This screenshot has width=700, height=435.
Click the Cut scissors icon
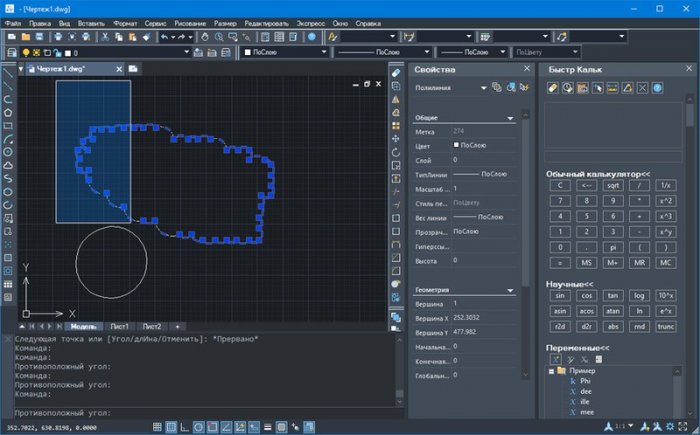point(104,36)
